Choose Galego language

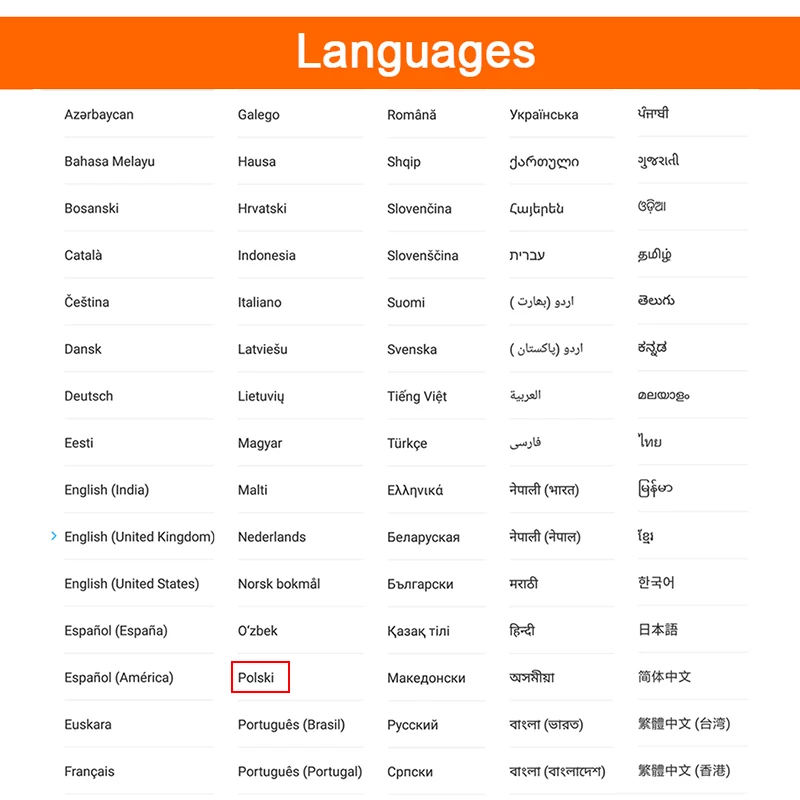(x=259, y=115)
